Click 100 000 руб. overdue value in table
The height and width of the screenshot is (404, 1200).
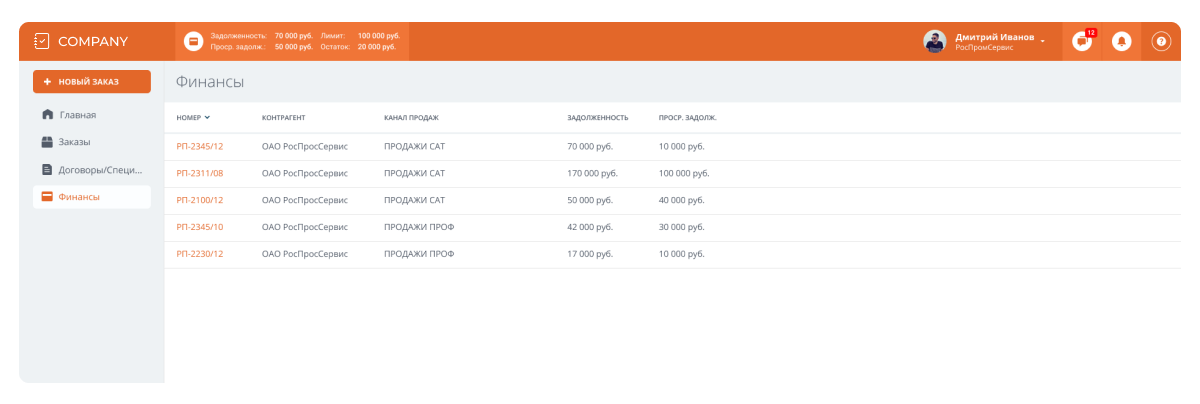(x=684, y=173)
